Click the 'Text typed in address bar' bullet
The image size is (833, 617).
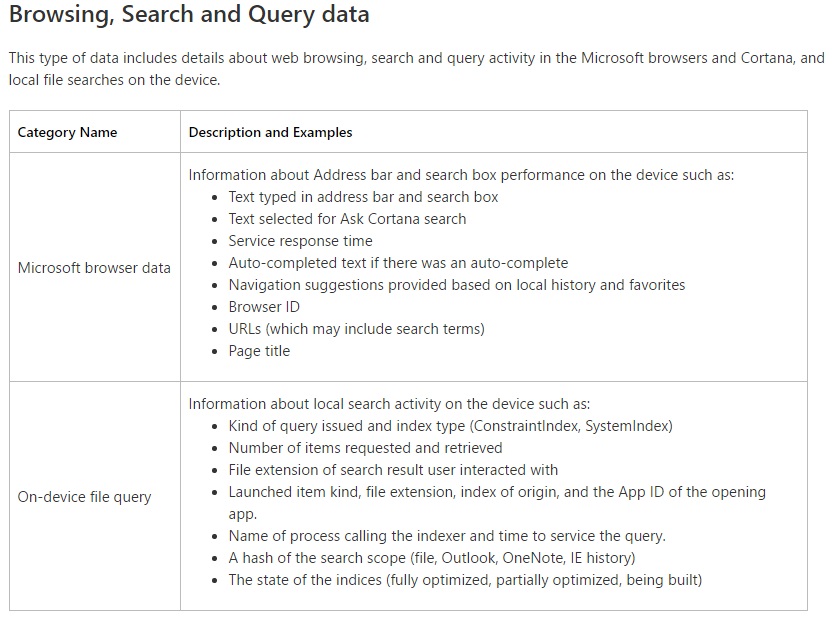363,197
